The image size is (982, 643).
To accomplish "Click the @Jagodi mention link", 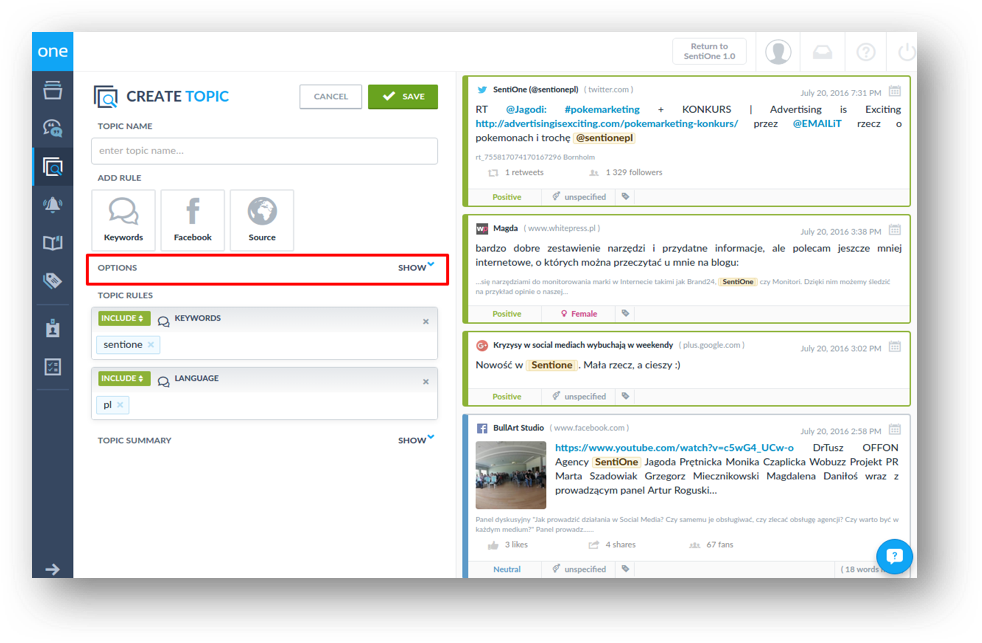I will [x=526, y=109].
